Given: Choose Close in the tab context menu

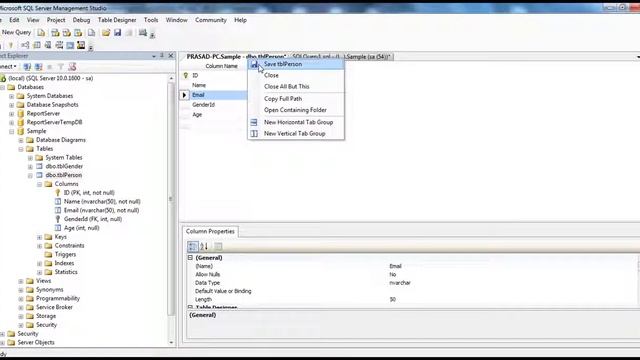Looking at the screenshot, I should click(x=296, y=75).
